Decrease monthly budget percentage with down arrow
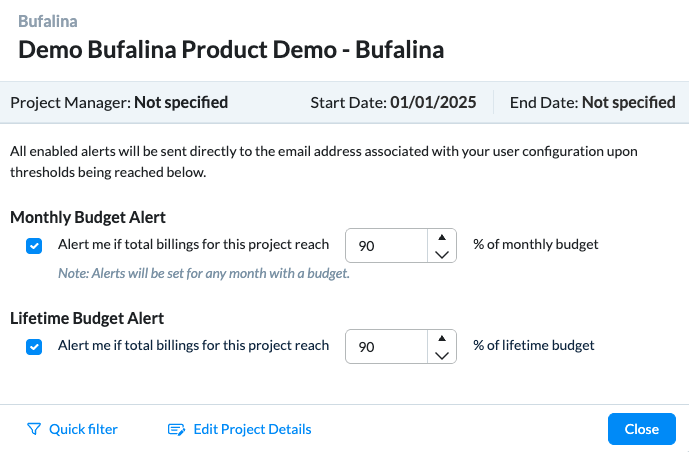The height and width of the screenshot is (452, 689). pyautogui.click(x=442, y=254)
